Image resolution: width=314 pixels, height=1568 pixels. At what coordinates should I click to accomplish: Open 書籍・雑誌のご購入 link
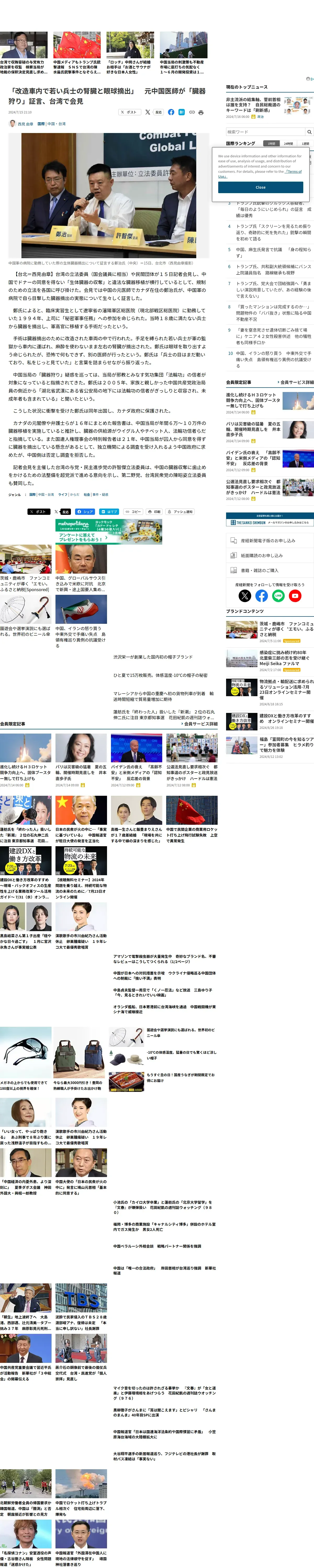(x=270, y=570)
